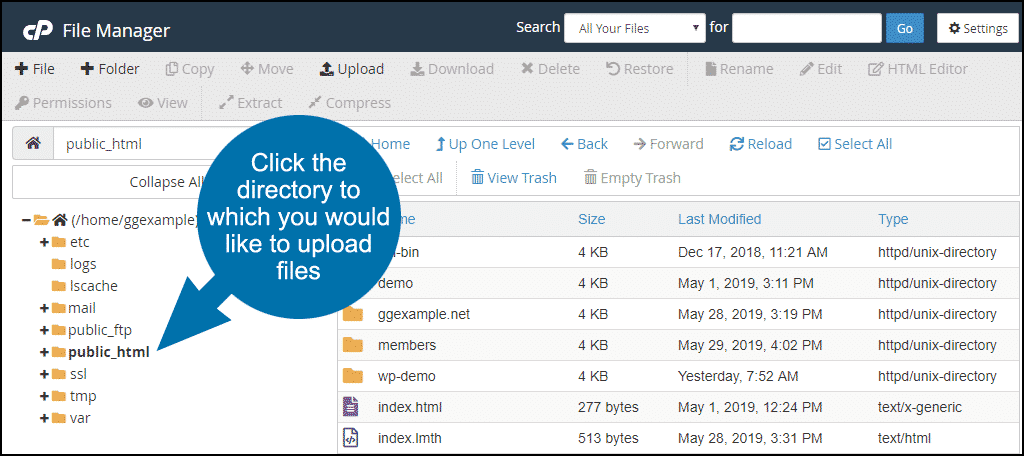
Task: Expand the etc folder in tree
Action: 44,242
